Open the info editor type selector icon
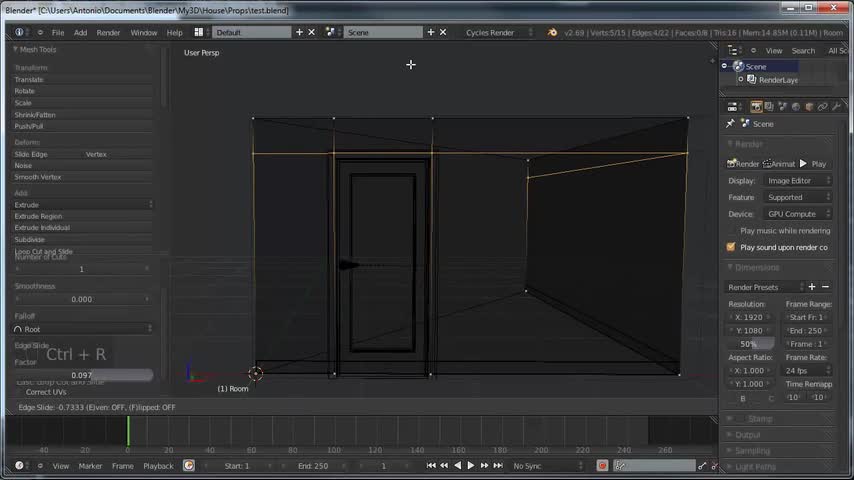Viewport: 854px width, 480px height. pos(19,32)
